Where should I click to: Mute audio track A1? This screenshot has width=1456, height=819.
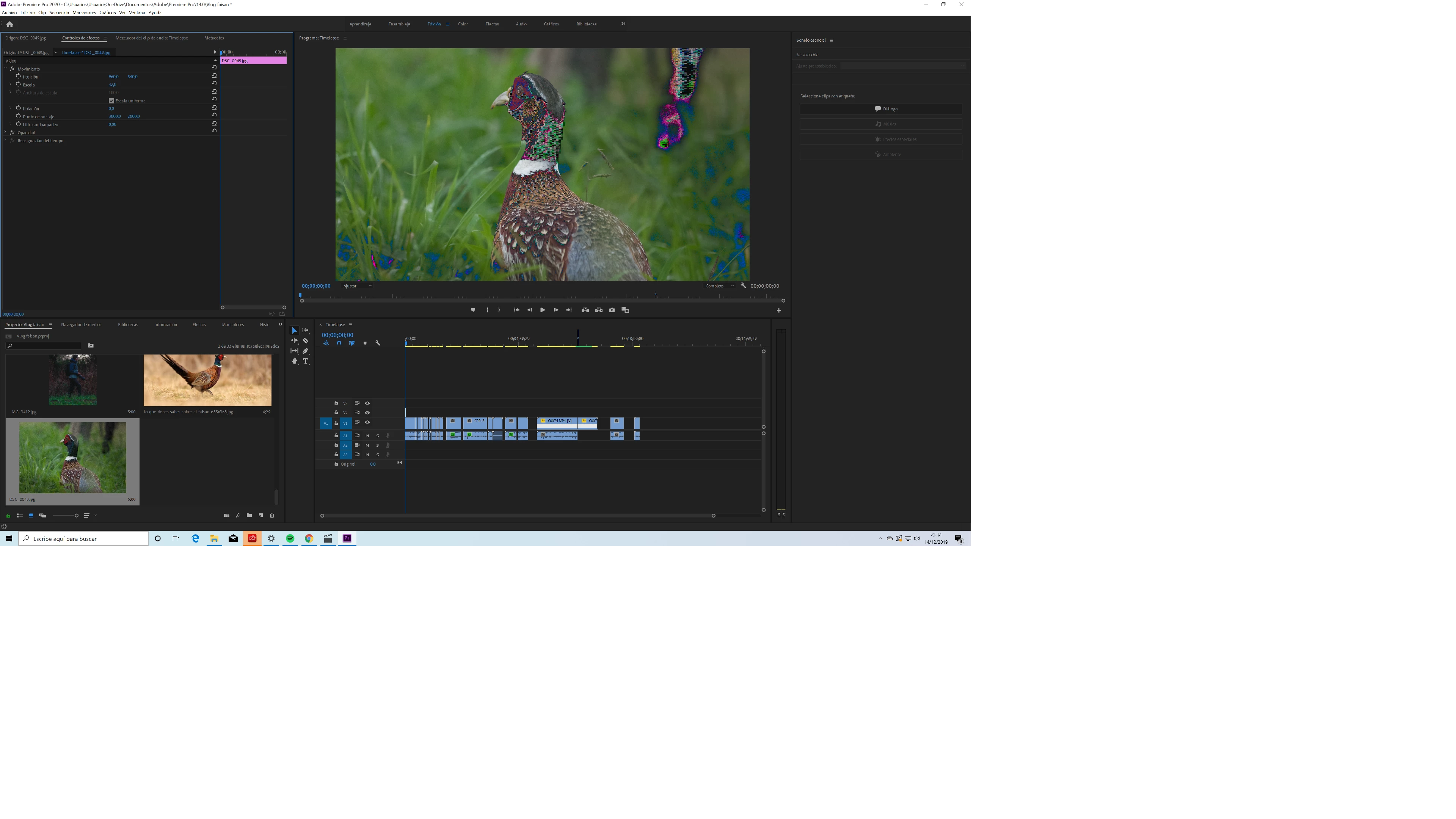pyautogui.click(x=367, y=436)
